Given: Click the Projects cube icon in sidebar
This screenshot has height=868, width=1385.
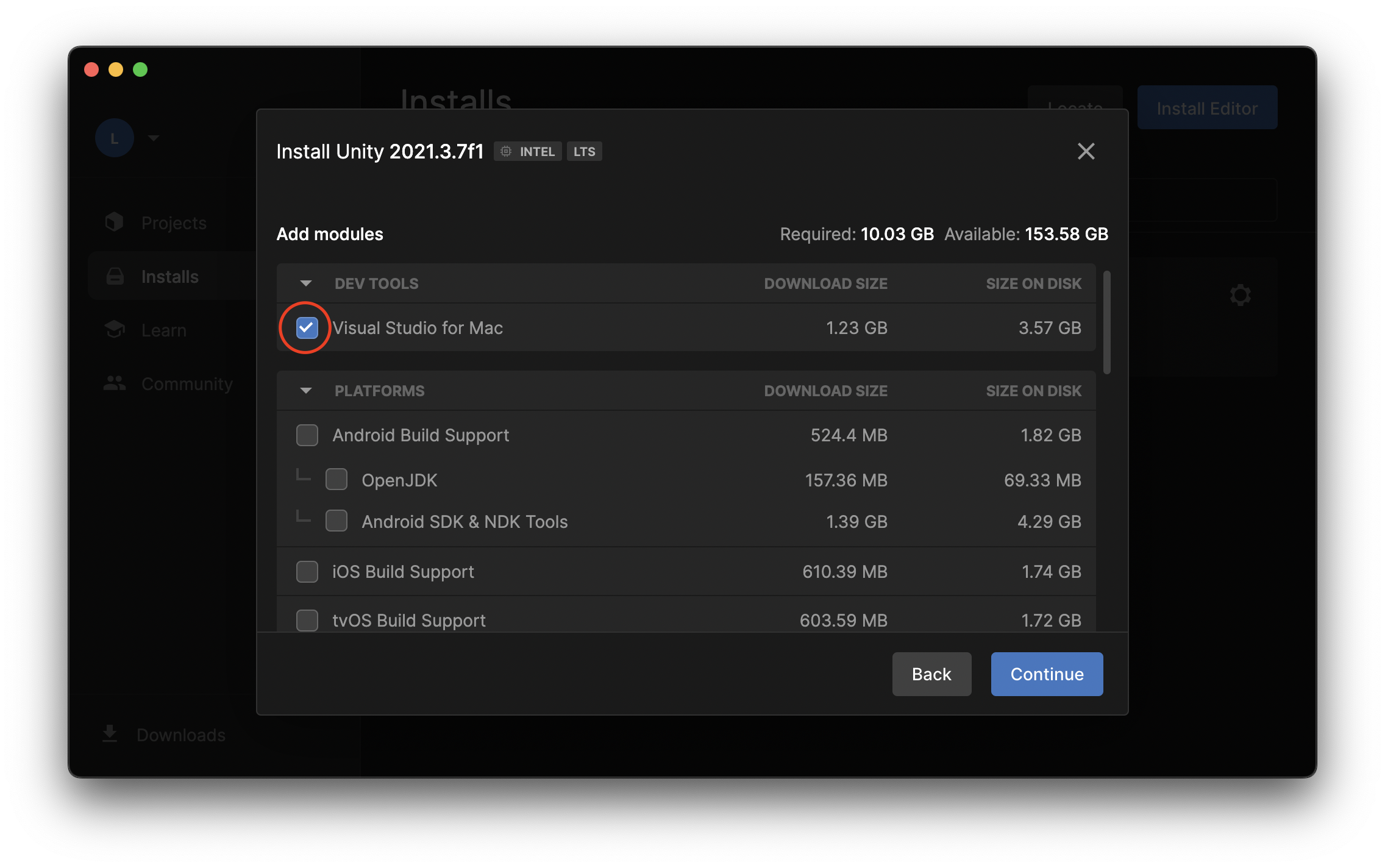Looking at the screenshot, I should [114, 222].
